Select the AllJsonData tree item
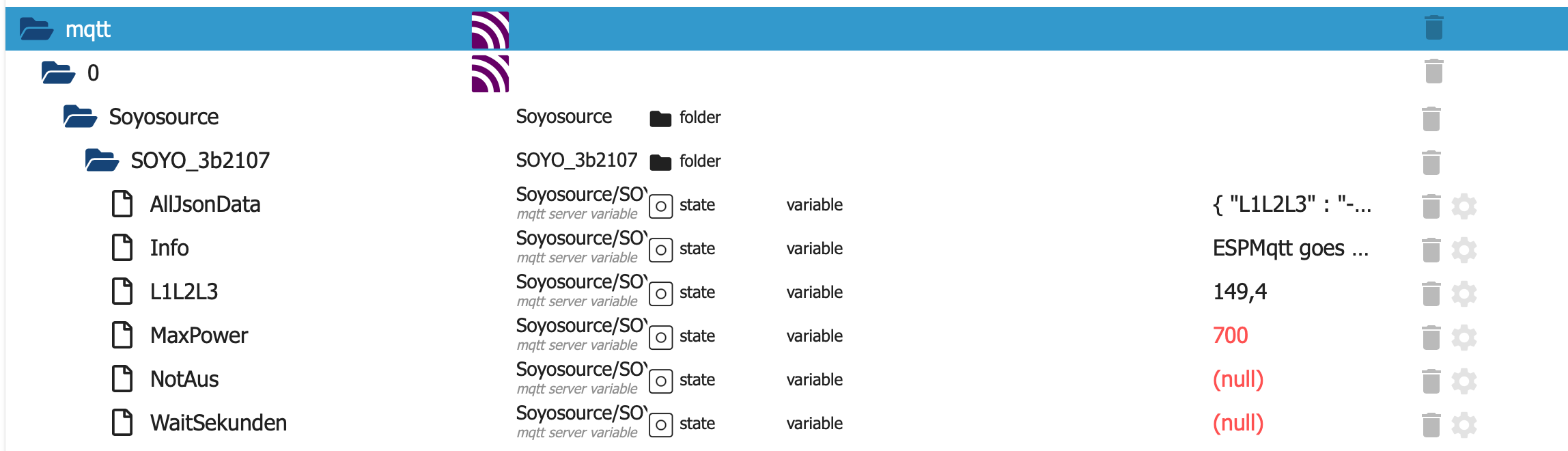 [205, 204]
